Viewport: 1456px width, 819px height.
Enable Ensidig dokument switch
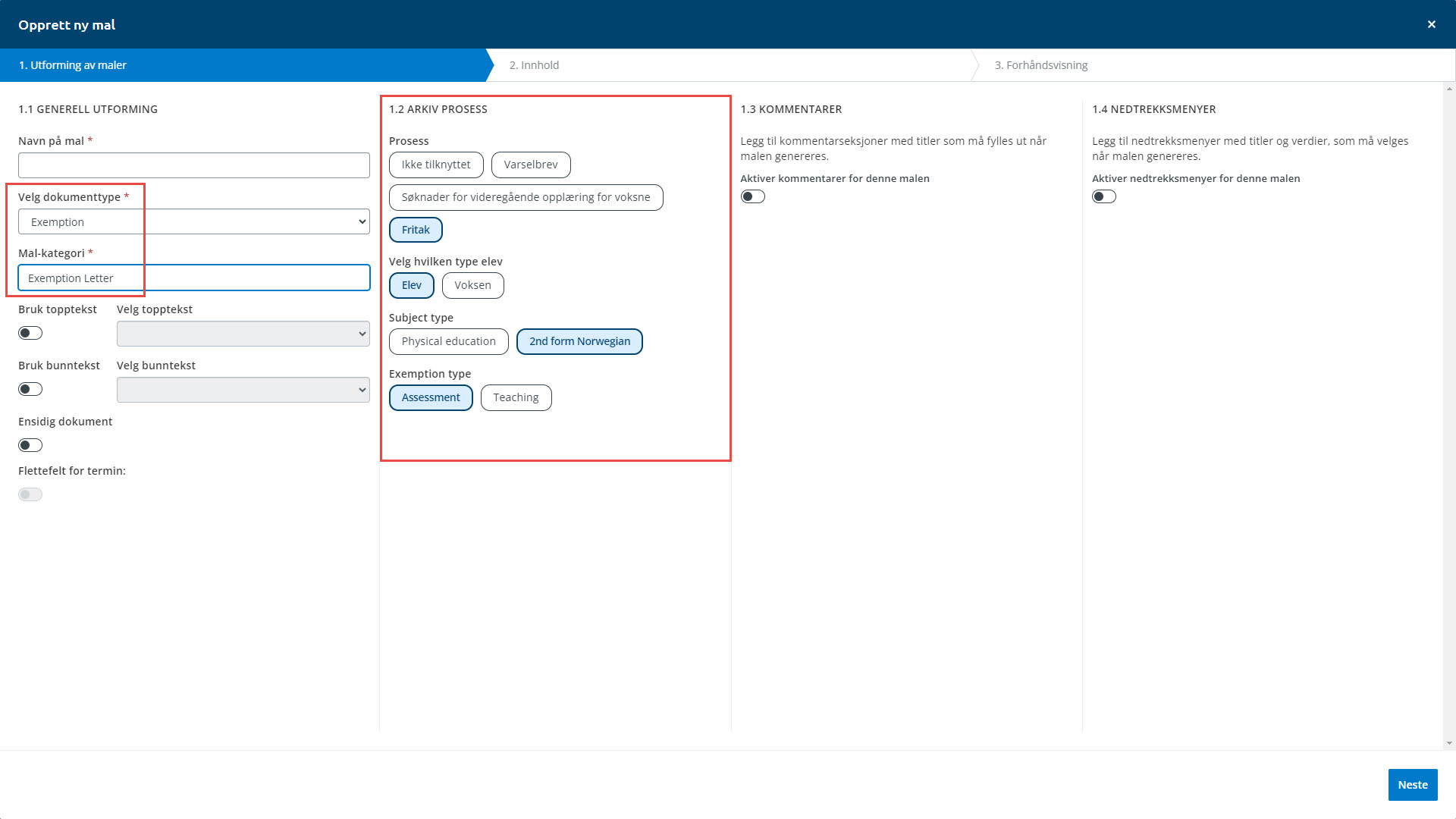point(30,445)
